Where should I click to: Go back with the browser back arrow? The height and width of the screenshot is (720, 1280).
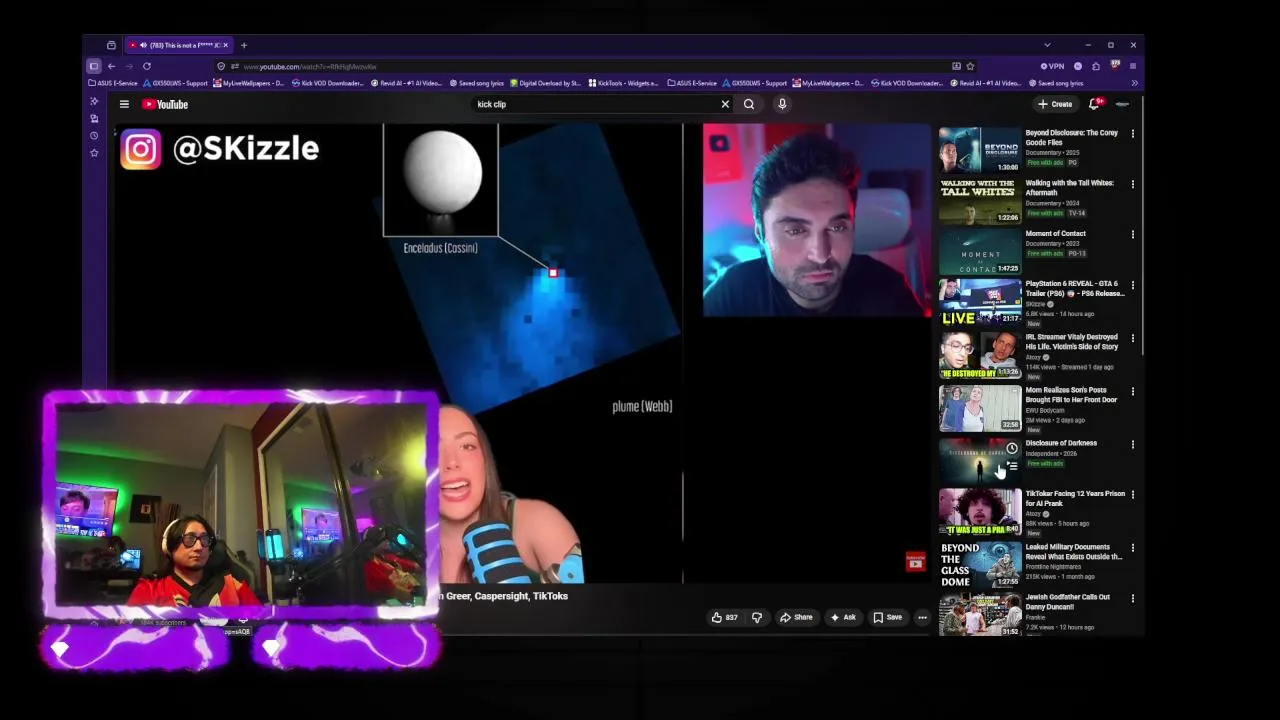pos(111,66)
